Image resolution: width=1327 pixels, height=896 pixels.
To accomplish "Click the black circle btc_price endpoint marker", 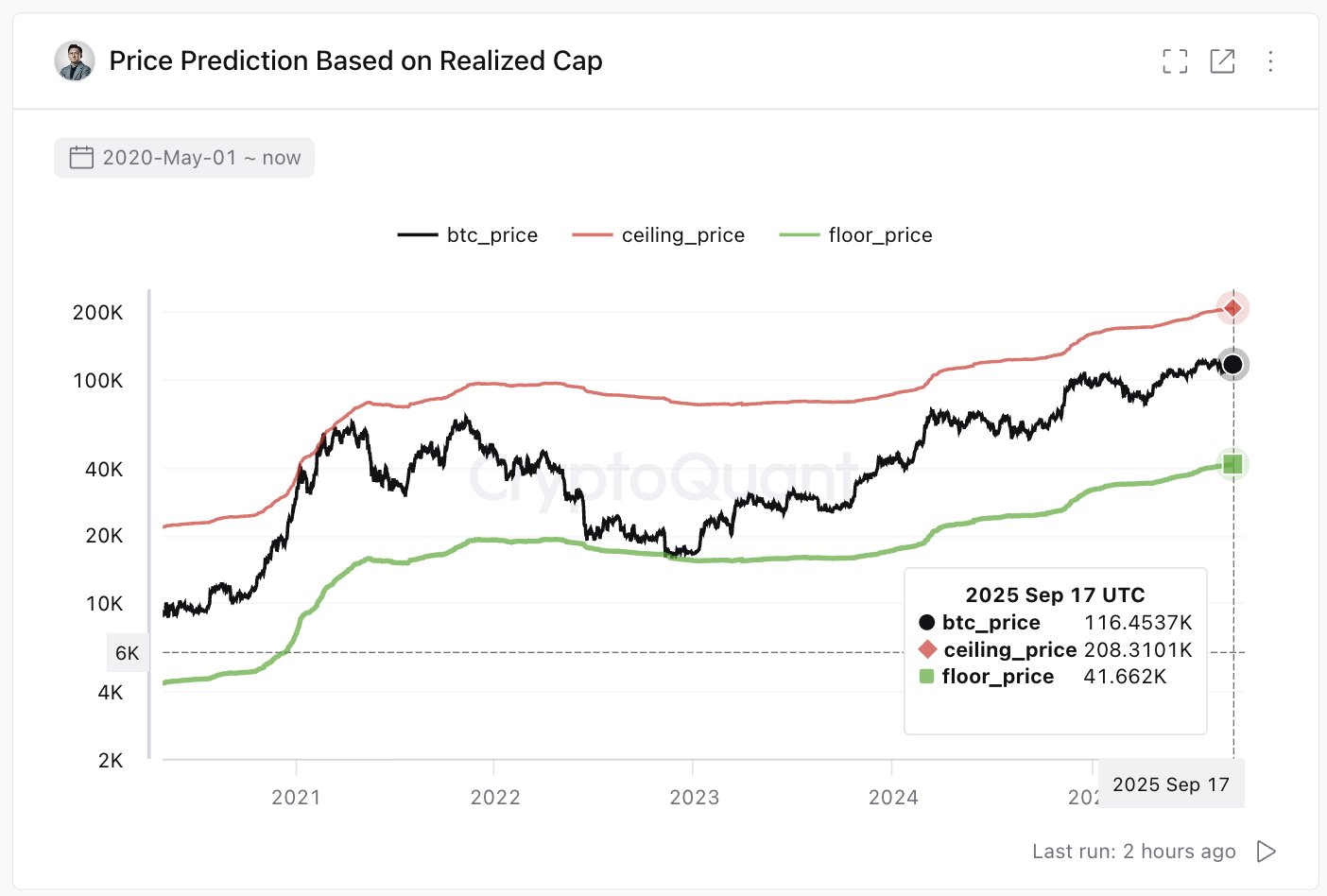I will (x=1232, y=365).
